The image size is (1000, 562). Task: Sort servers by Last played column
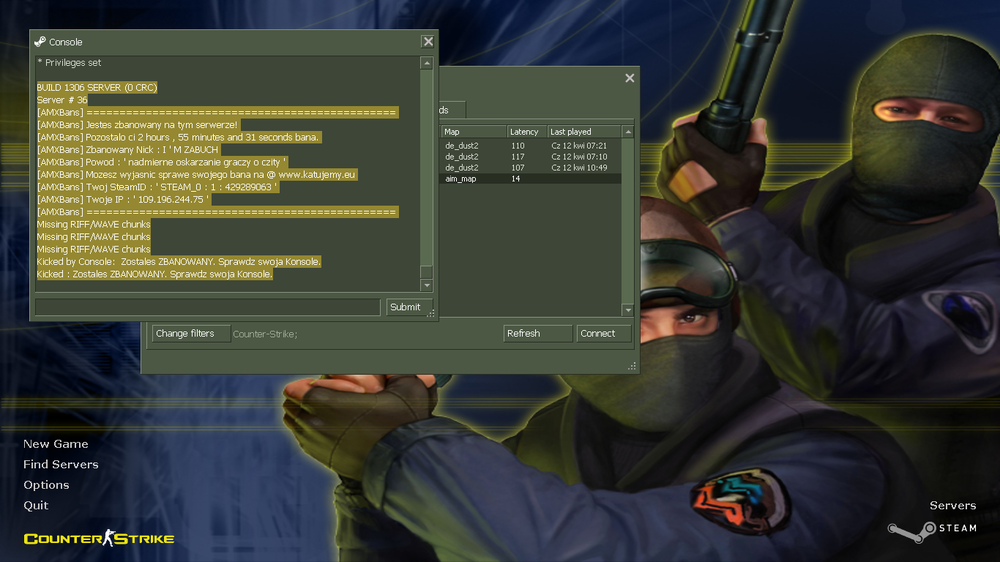click(584, 131)
